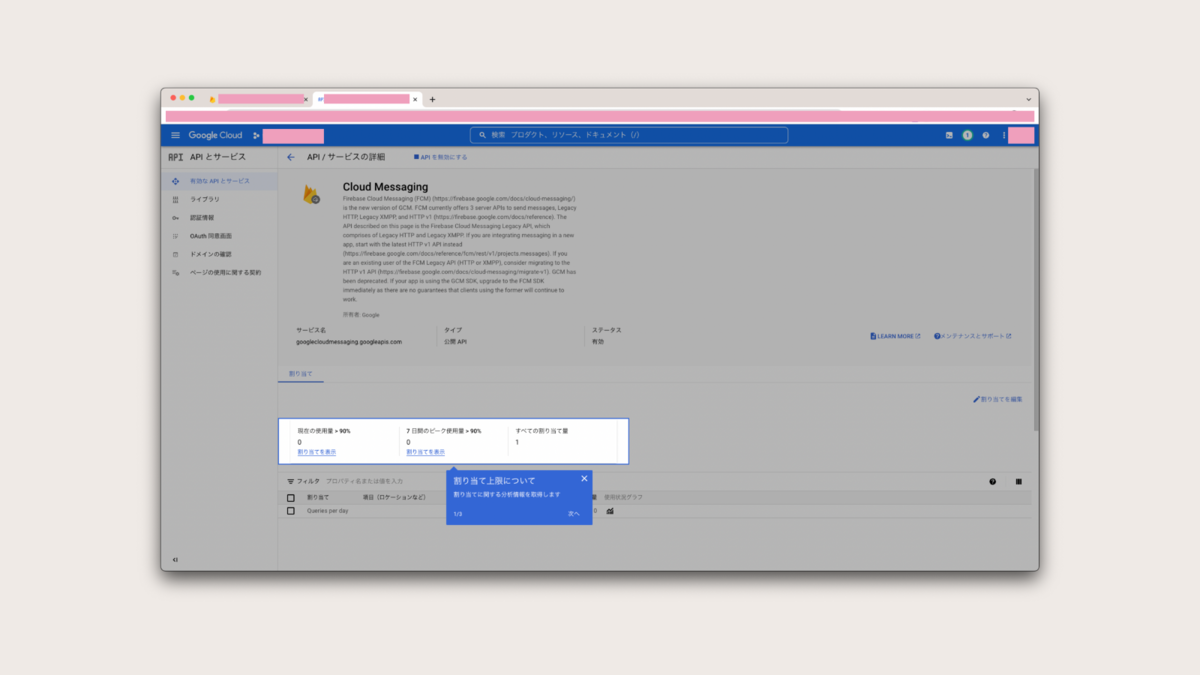Click '割り当てを表示' under 現在の使用量
This screenshot has height=675, width=1200.
tap(317, 452)
